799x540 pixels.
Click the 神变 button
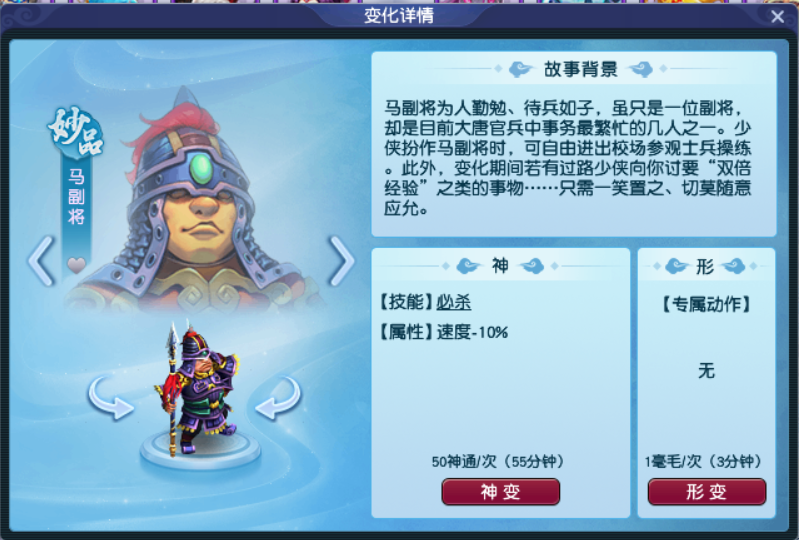[500, 492]
